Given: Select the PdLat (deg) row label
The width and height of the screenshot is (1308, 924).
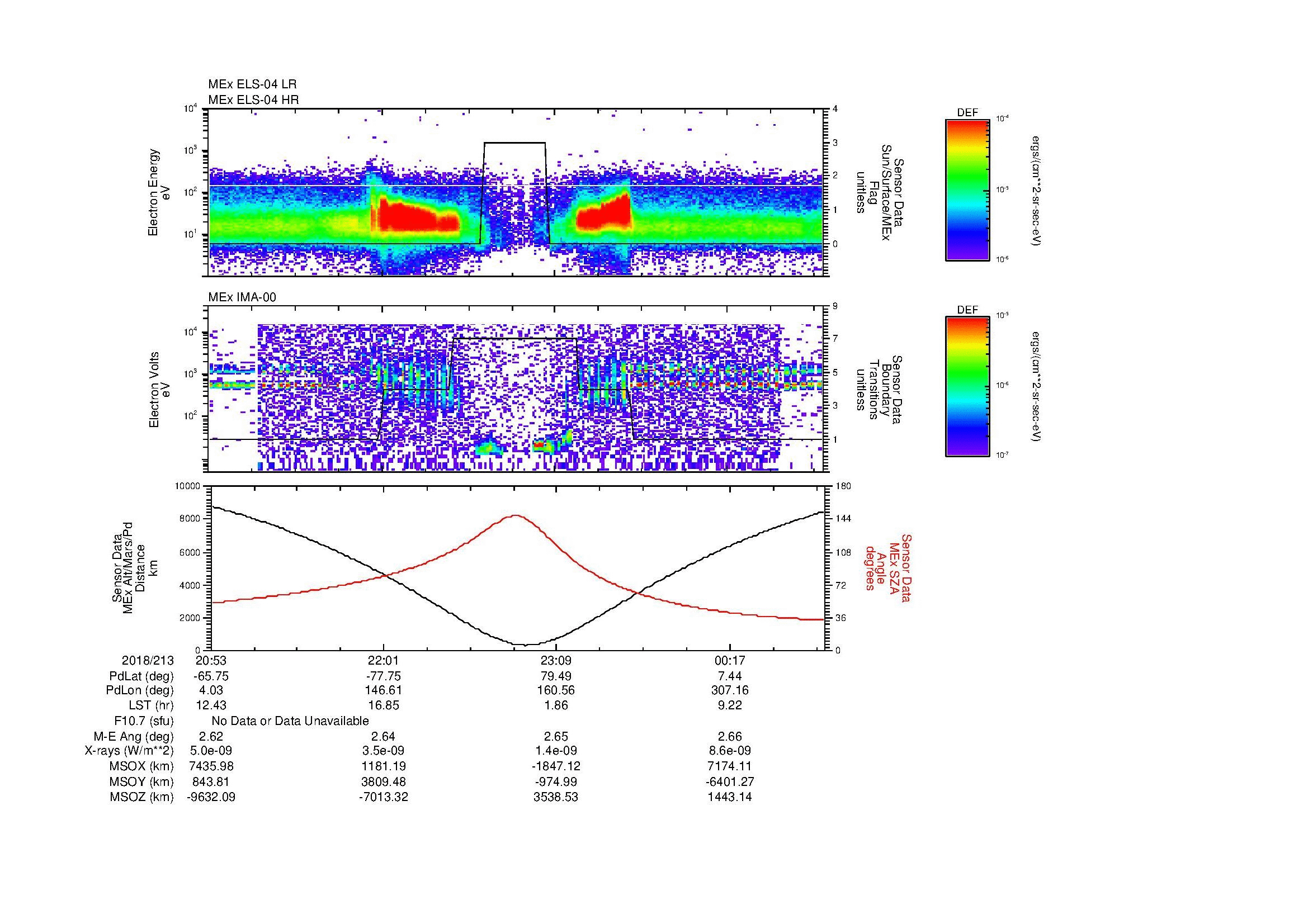Looking at the screenshot, I should coord(141,676).
